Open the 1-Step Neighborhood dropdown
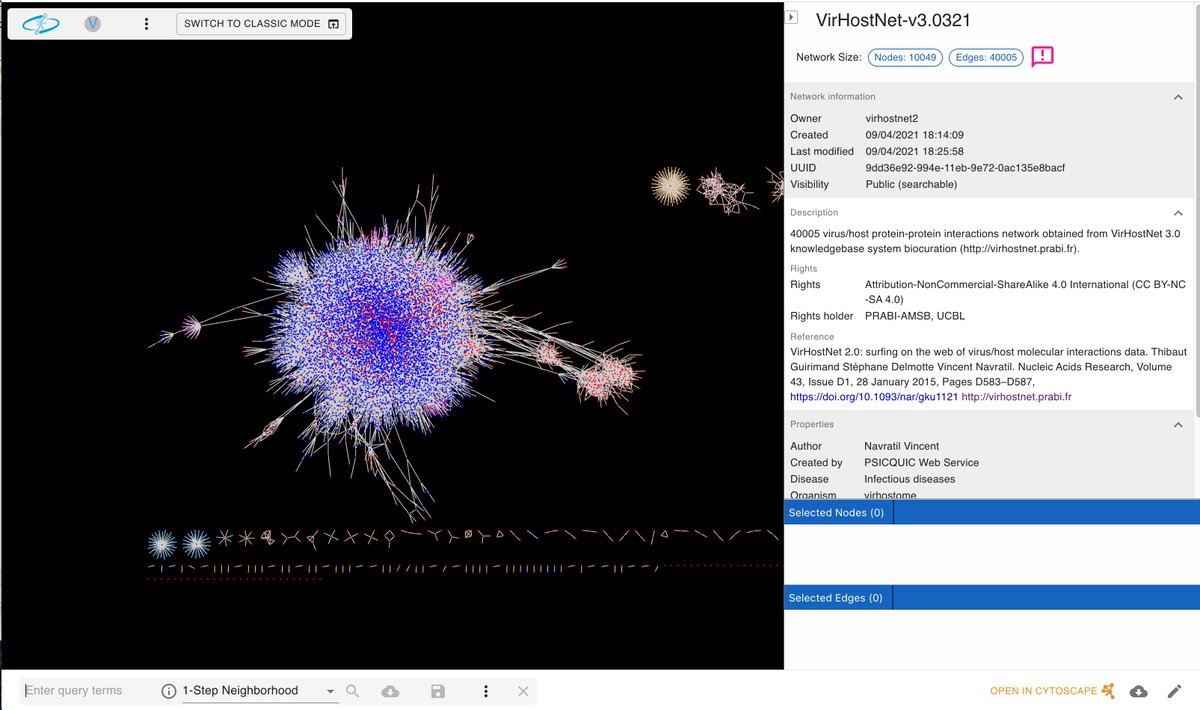This screenshot has height=710, width=1200. tap(260, 691)
